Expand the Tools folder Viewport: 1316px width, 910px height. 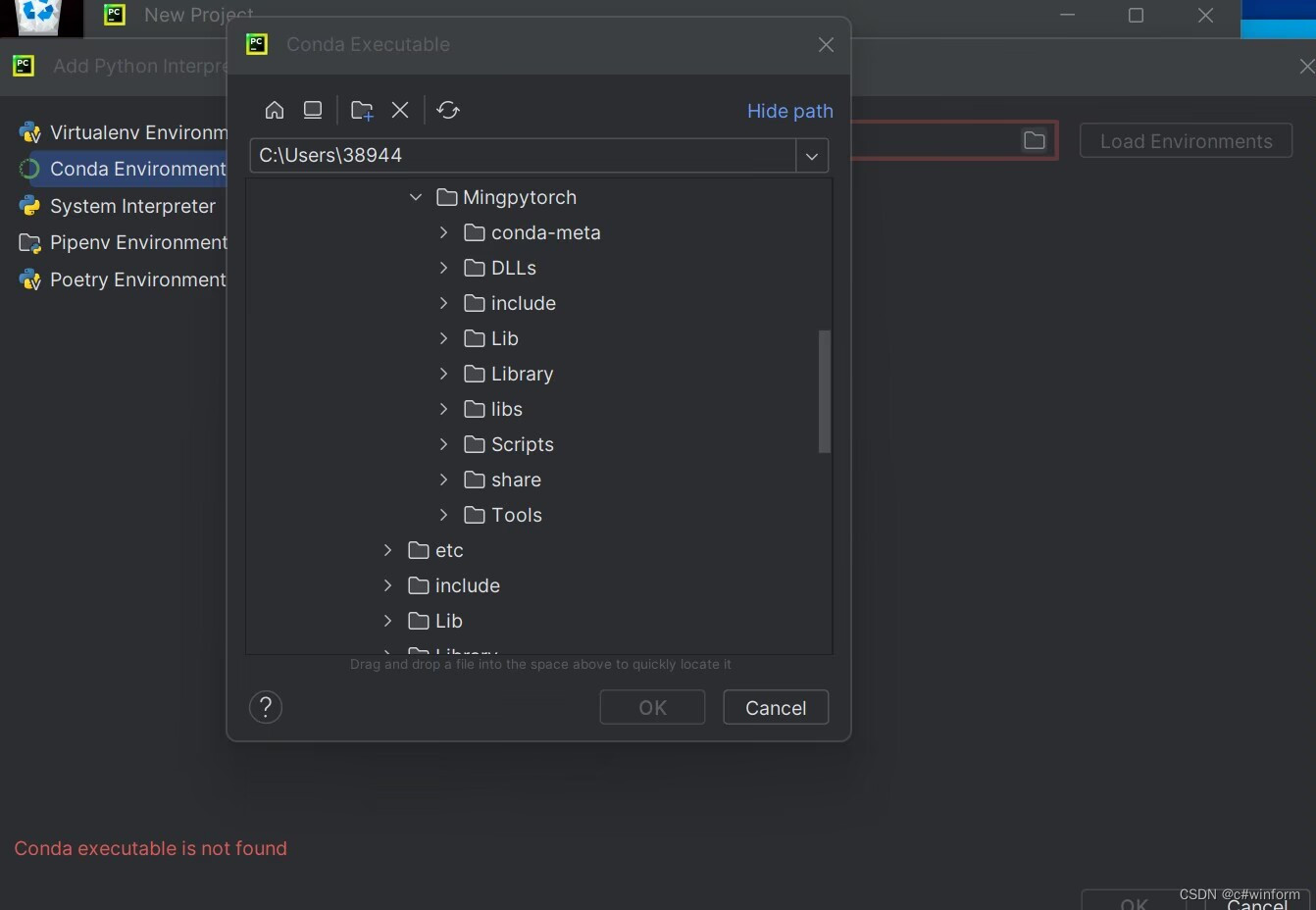point(443,515)
